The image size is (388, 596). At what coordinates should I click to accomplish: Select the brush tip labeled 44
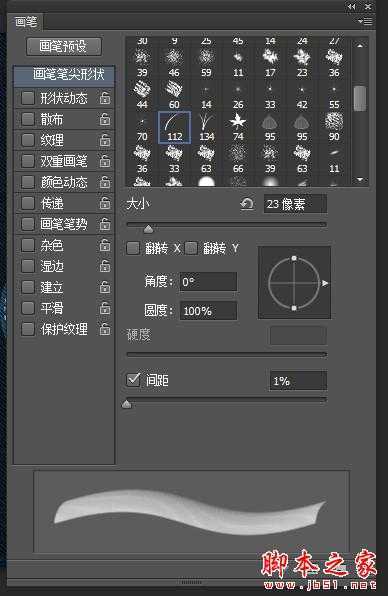142,95
